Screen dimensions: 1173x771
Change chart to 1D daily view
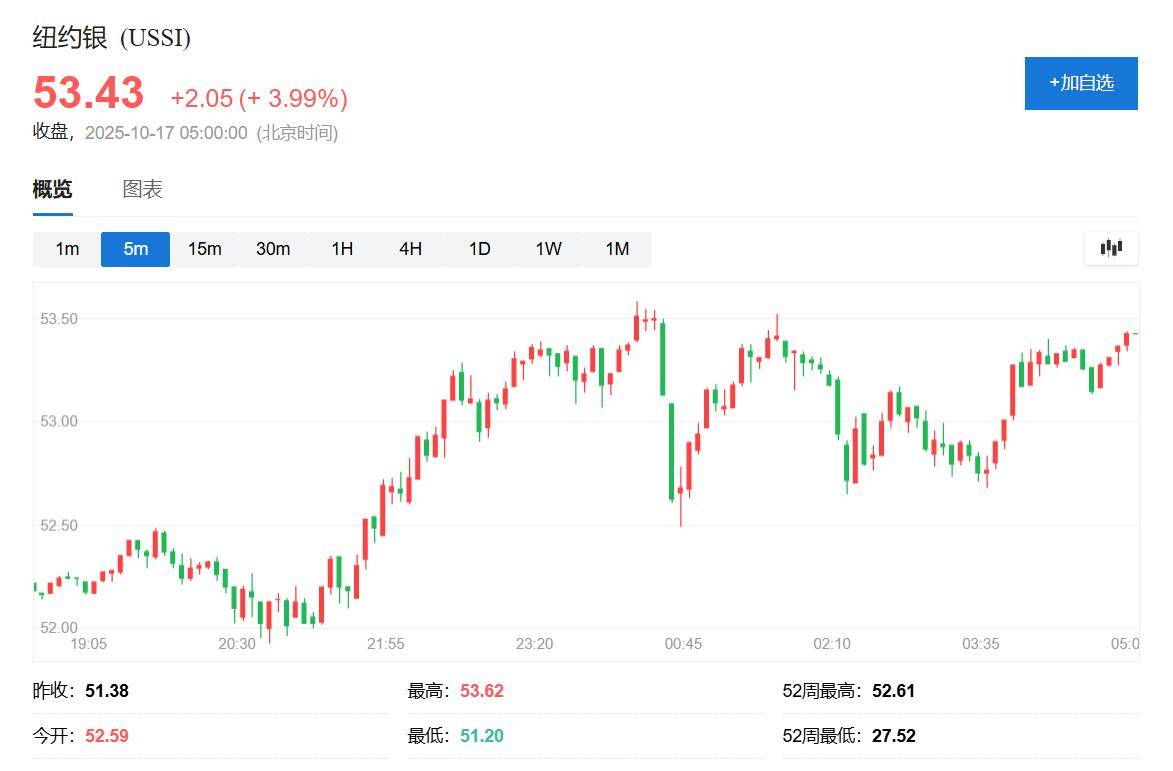pos(479,249)
